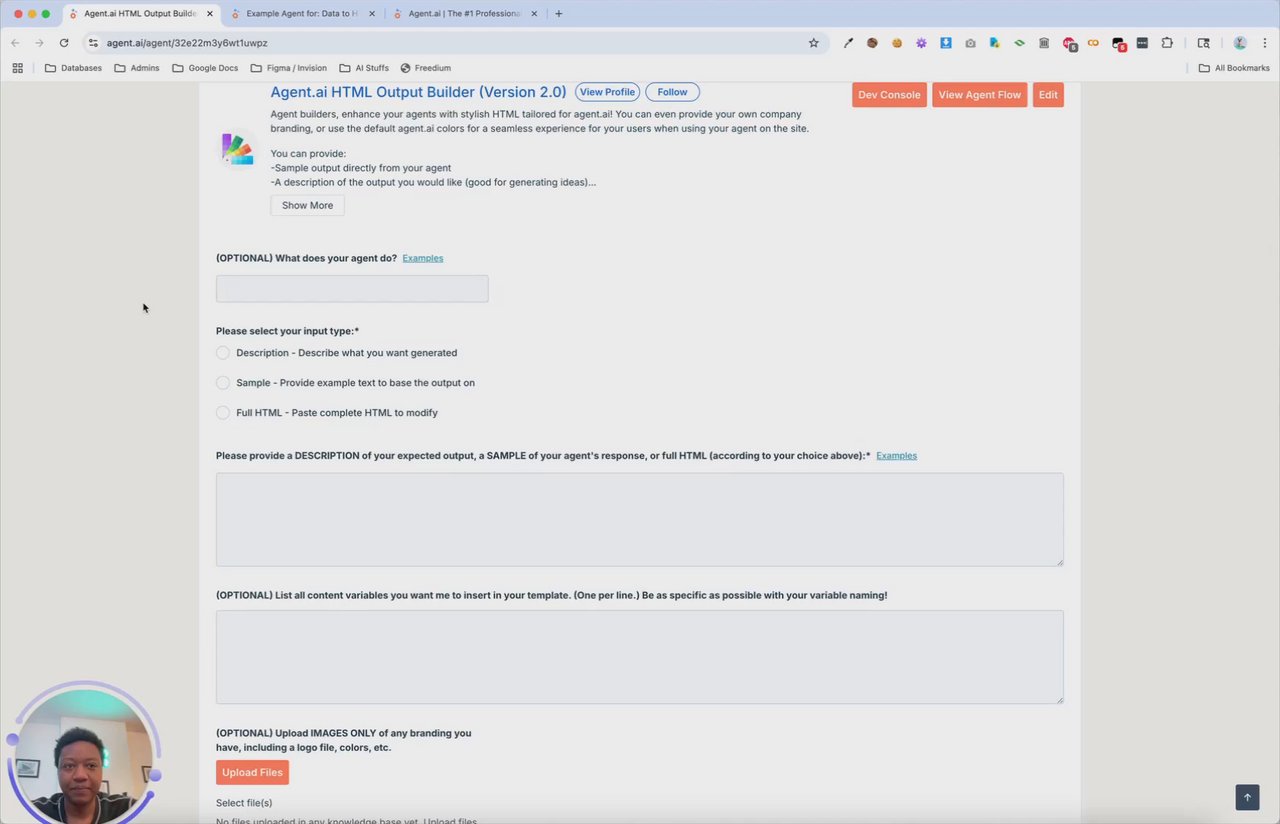Open the Dev Console
The height and width of the screenshot is (824, 1280).
click(x=889, y=95)
